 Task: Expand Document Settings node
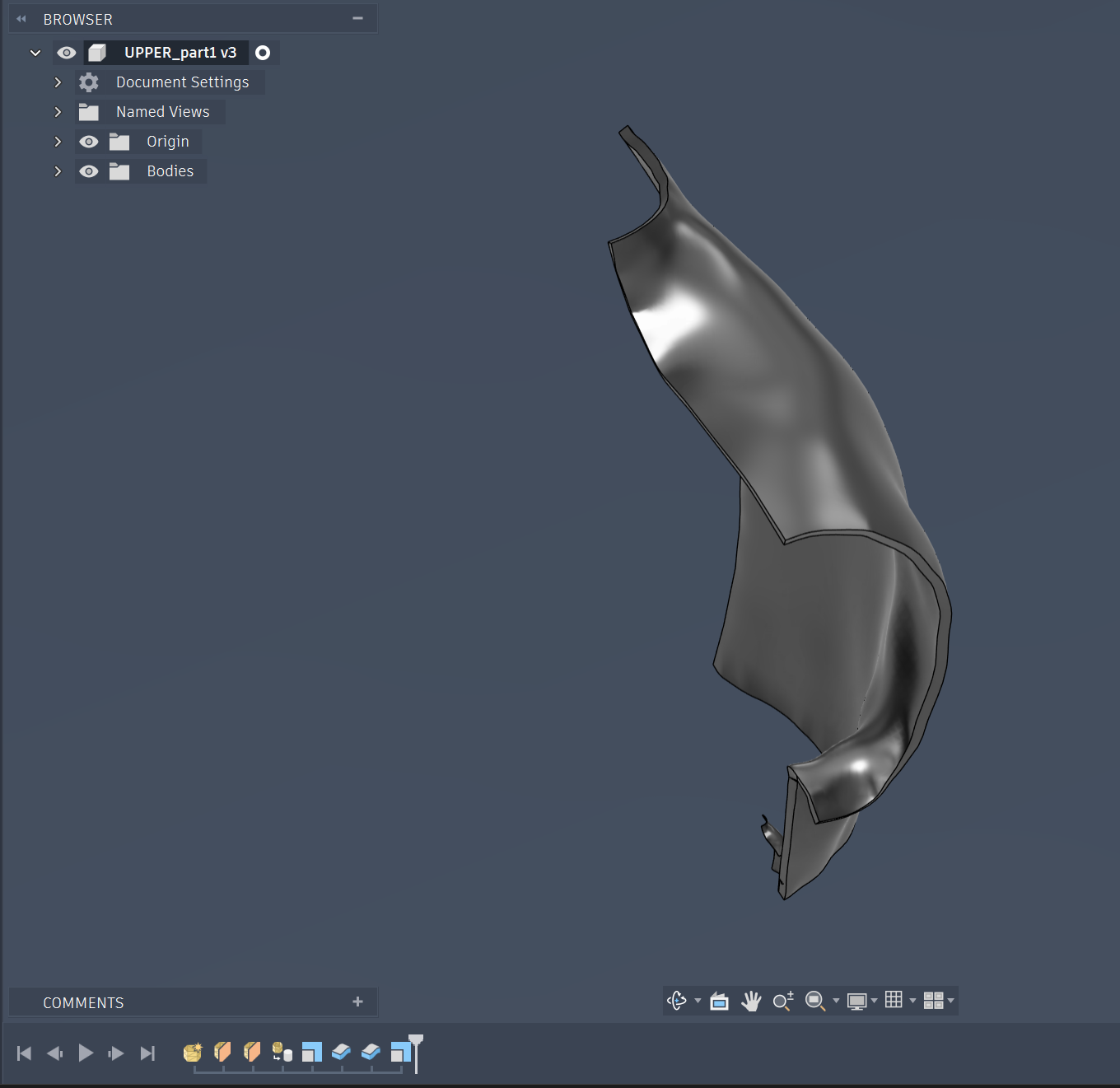58,82
